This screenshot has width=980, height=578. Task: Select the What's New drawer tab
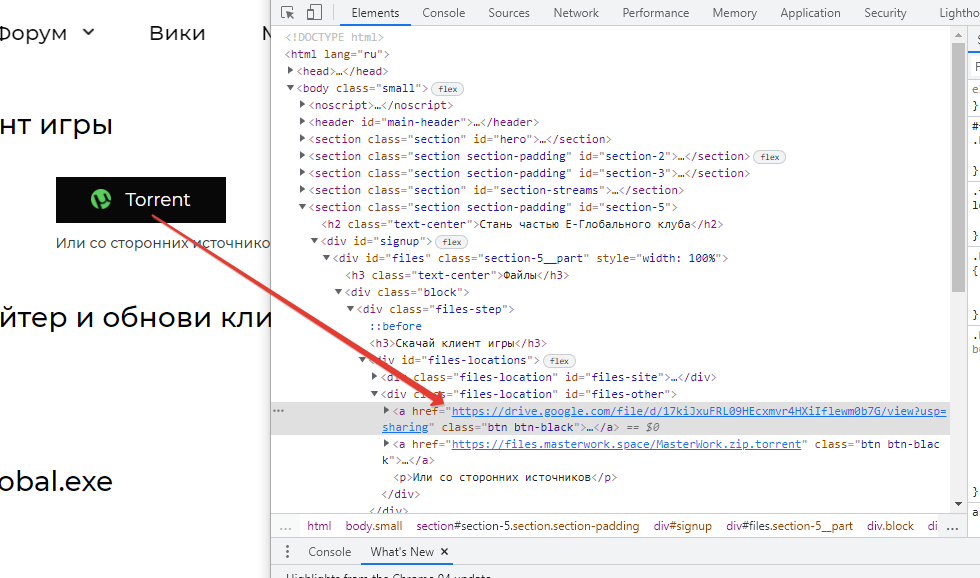402,552
